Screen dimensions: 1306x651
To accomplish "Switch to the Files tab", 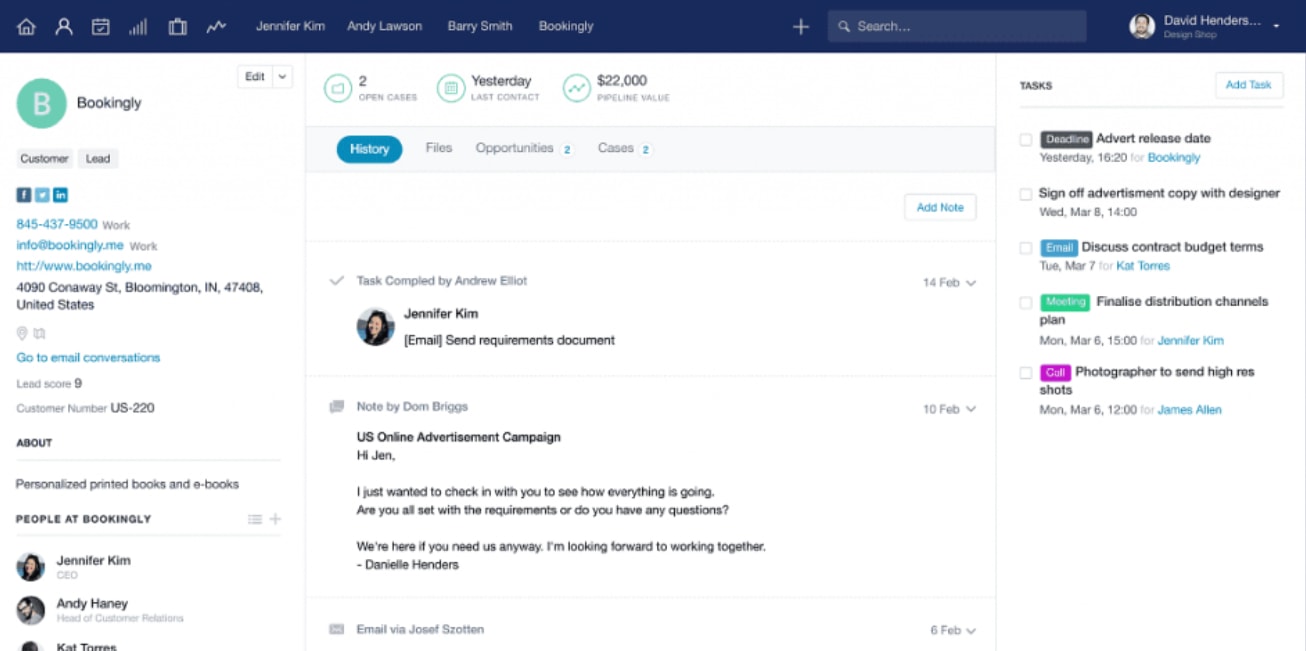I will (x=439, y=148).
